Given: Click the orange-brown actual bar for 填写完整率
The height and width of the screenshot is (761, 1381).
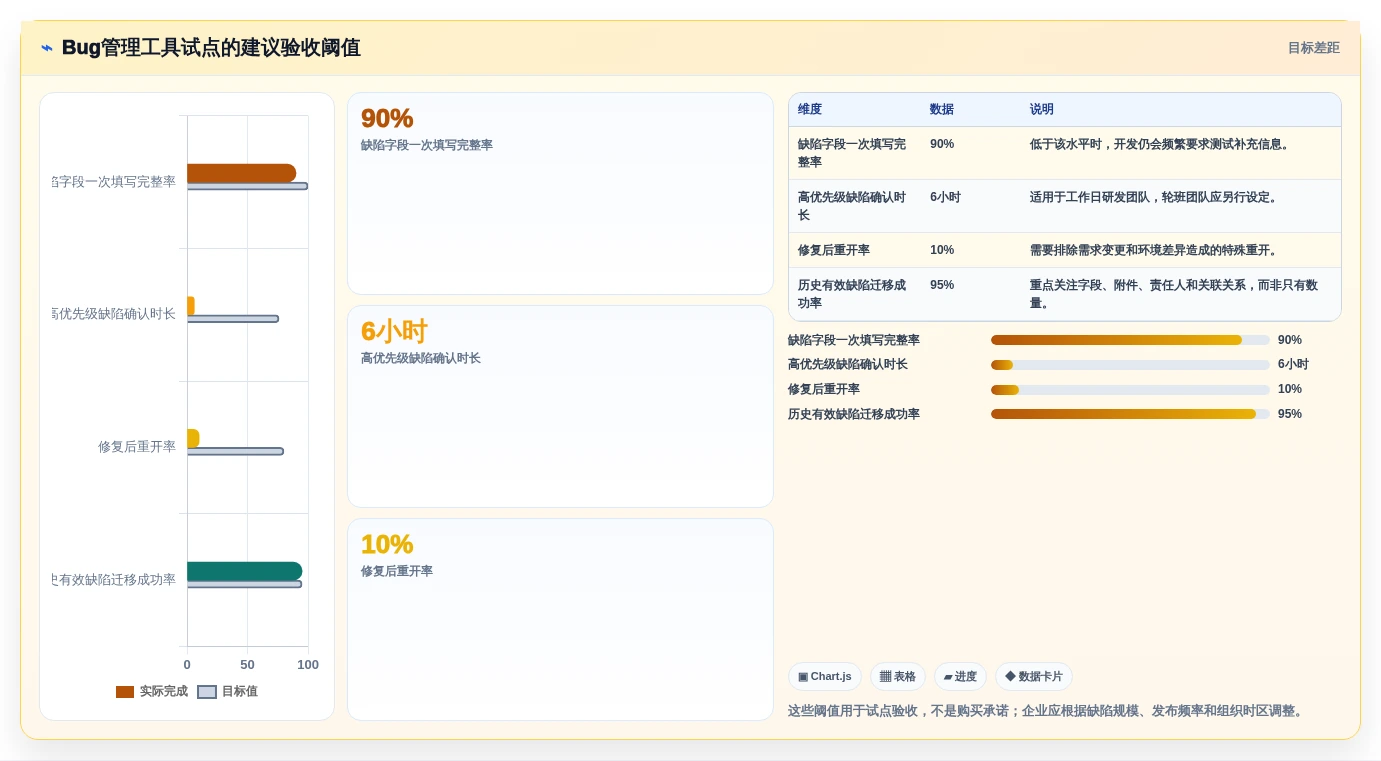Looking at the screenshot, I should [x=241, y=173].
